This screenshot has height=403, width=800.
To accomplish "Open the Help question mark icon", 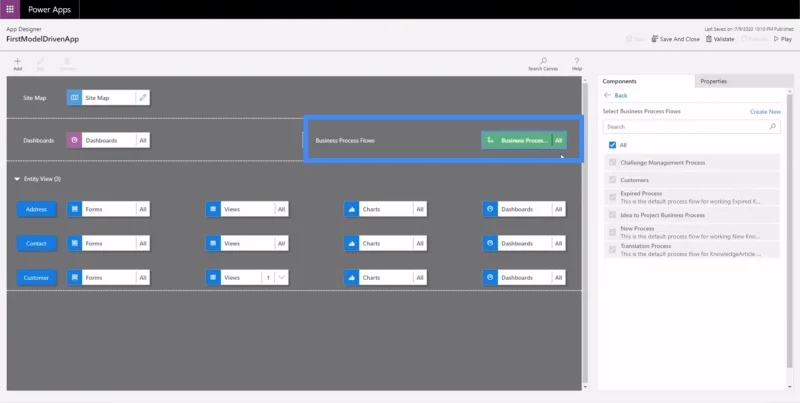I will [x=577, y=61].
